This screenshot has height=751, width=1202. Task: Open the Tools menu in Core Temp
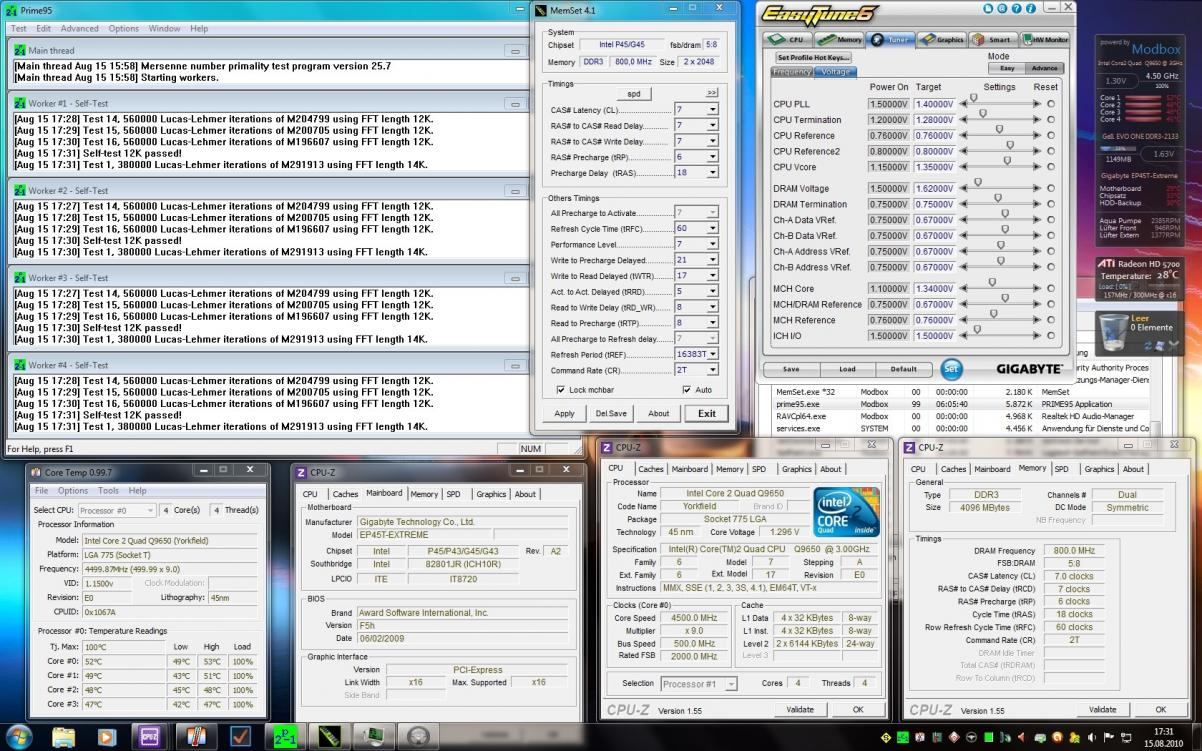pyautogui.click(x=108, y=491)
